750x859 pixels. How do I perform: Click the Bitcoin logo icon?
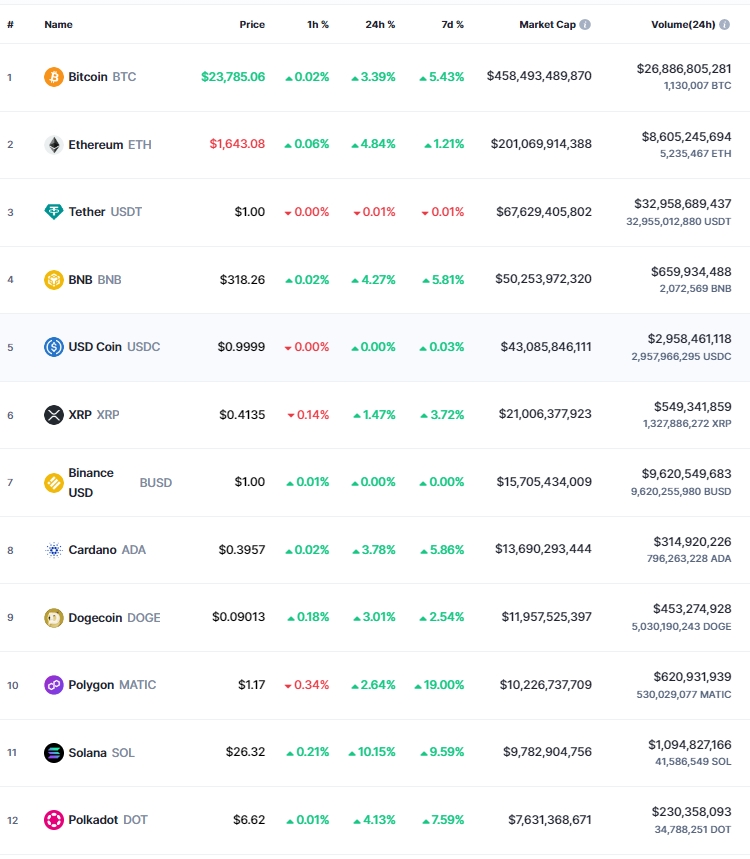54,77
